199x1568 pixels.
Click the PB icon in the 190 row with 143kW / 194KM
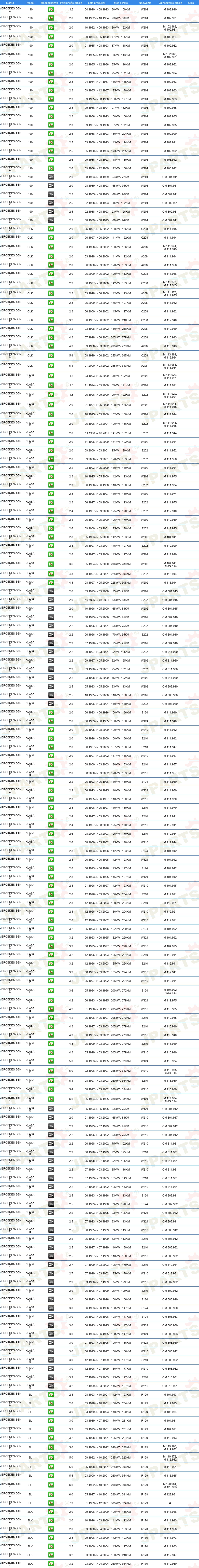tap(51, 142)
